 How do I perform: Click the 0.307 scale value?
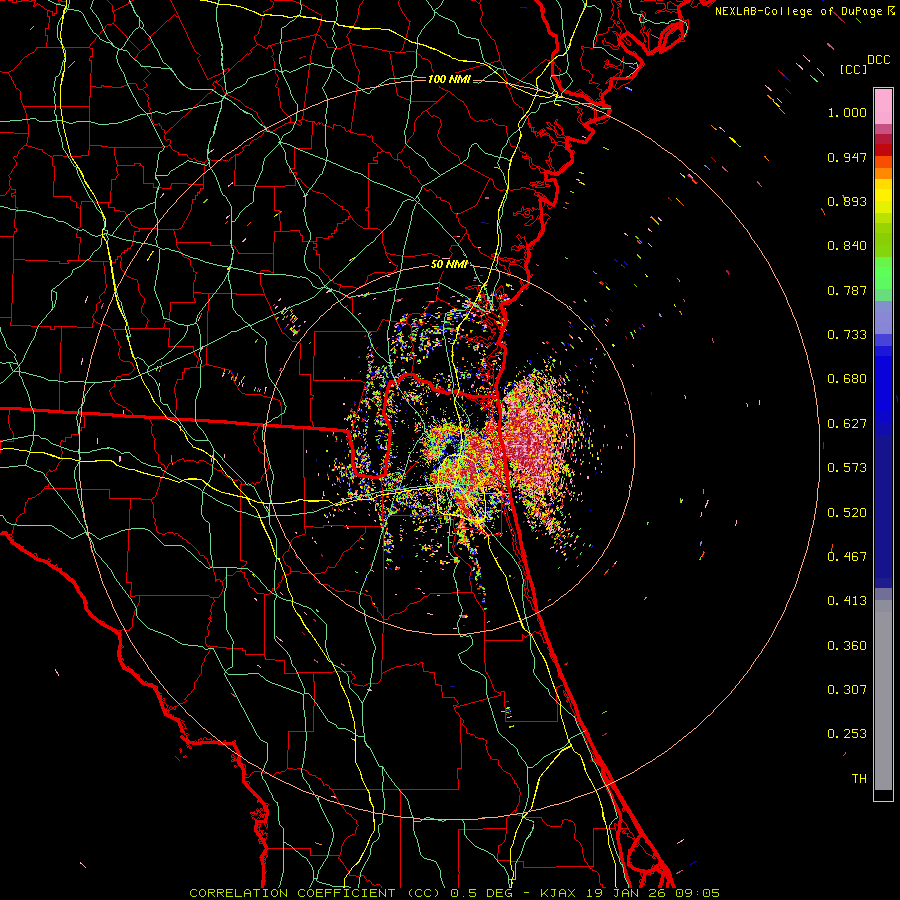pos(847,690)
